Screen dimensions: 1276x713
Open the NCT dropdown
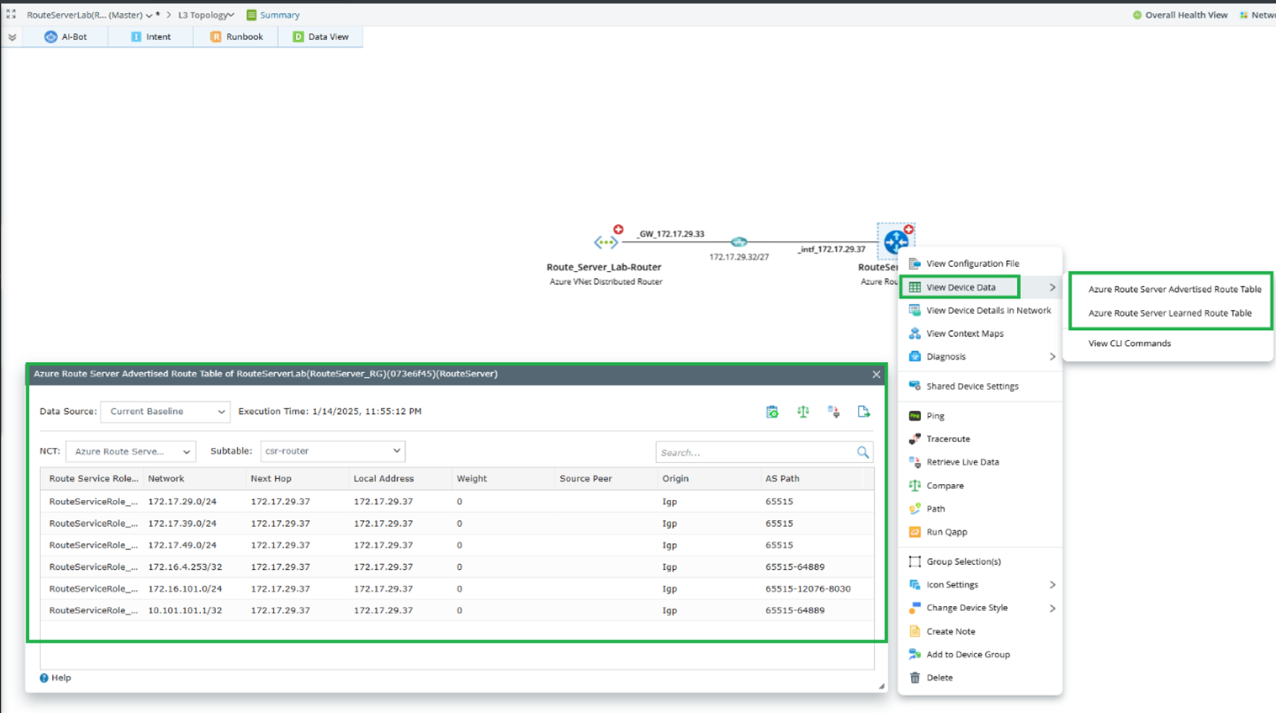(131, 452)
